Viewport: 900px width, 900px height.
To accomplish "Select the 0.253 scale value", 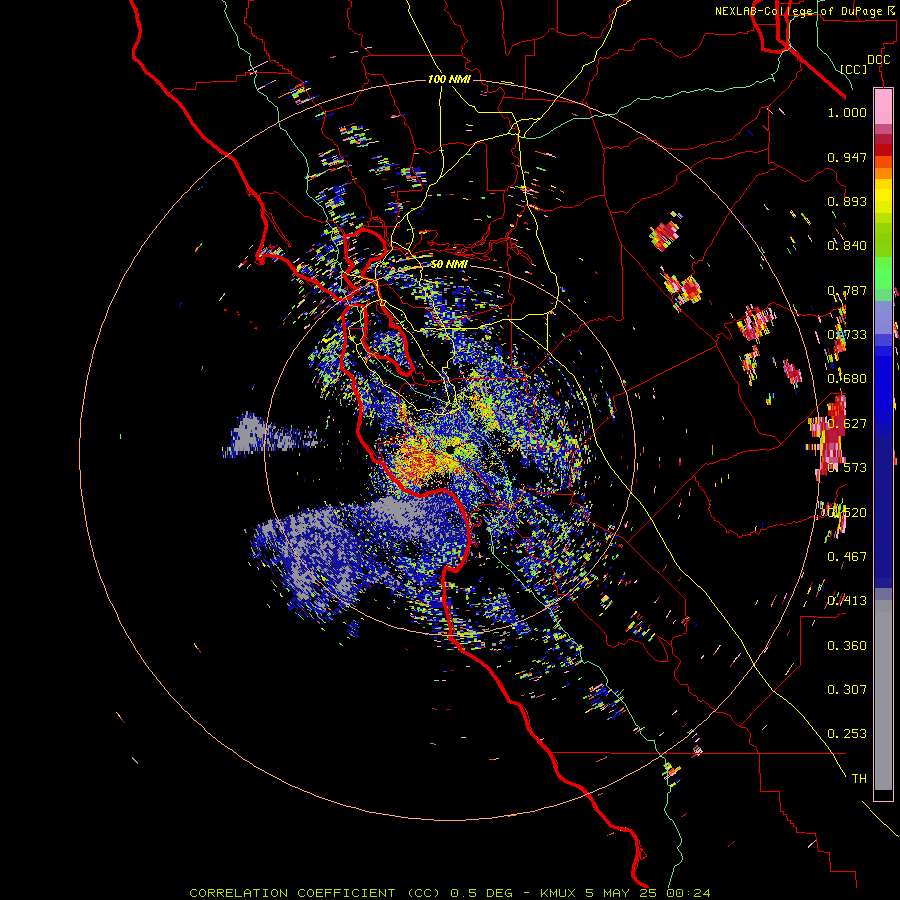I will tap(847, 734).
